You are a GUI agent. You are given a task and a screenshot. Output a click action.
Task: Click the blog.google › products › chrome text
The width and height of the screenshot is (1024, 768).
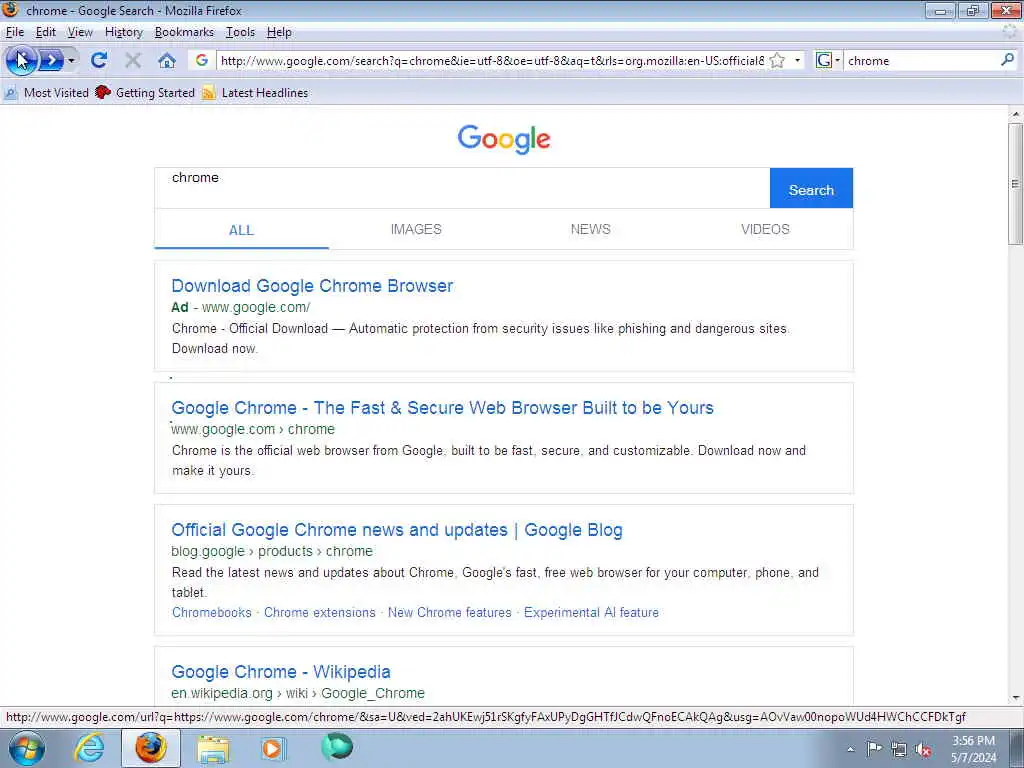click(272, 552)
